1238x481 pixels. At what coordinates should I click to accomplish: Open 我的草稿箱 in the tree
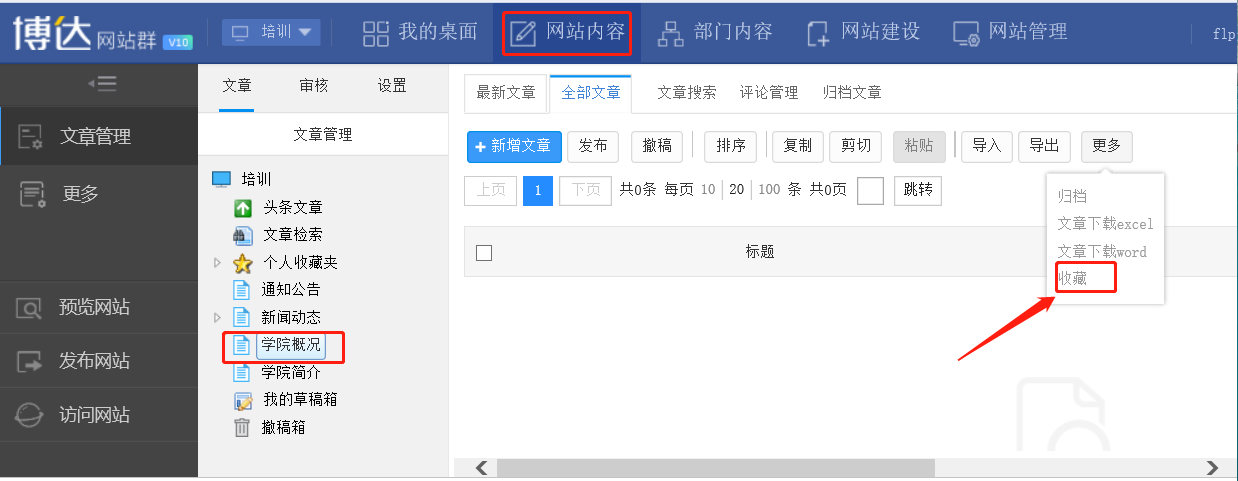click(x=300, y=400)
